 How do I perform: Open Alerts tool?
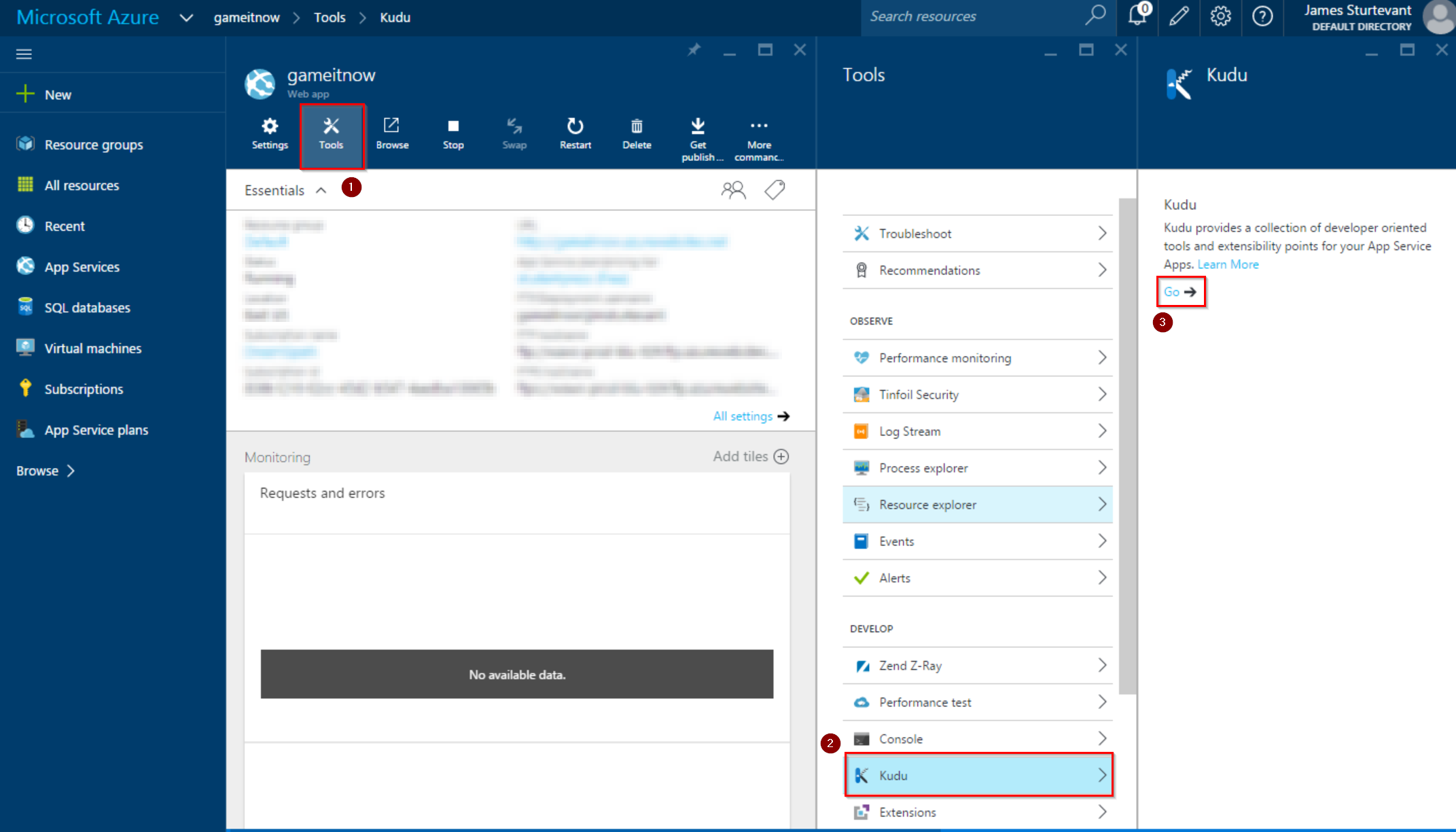977,578
